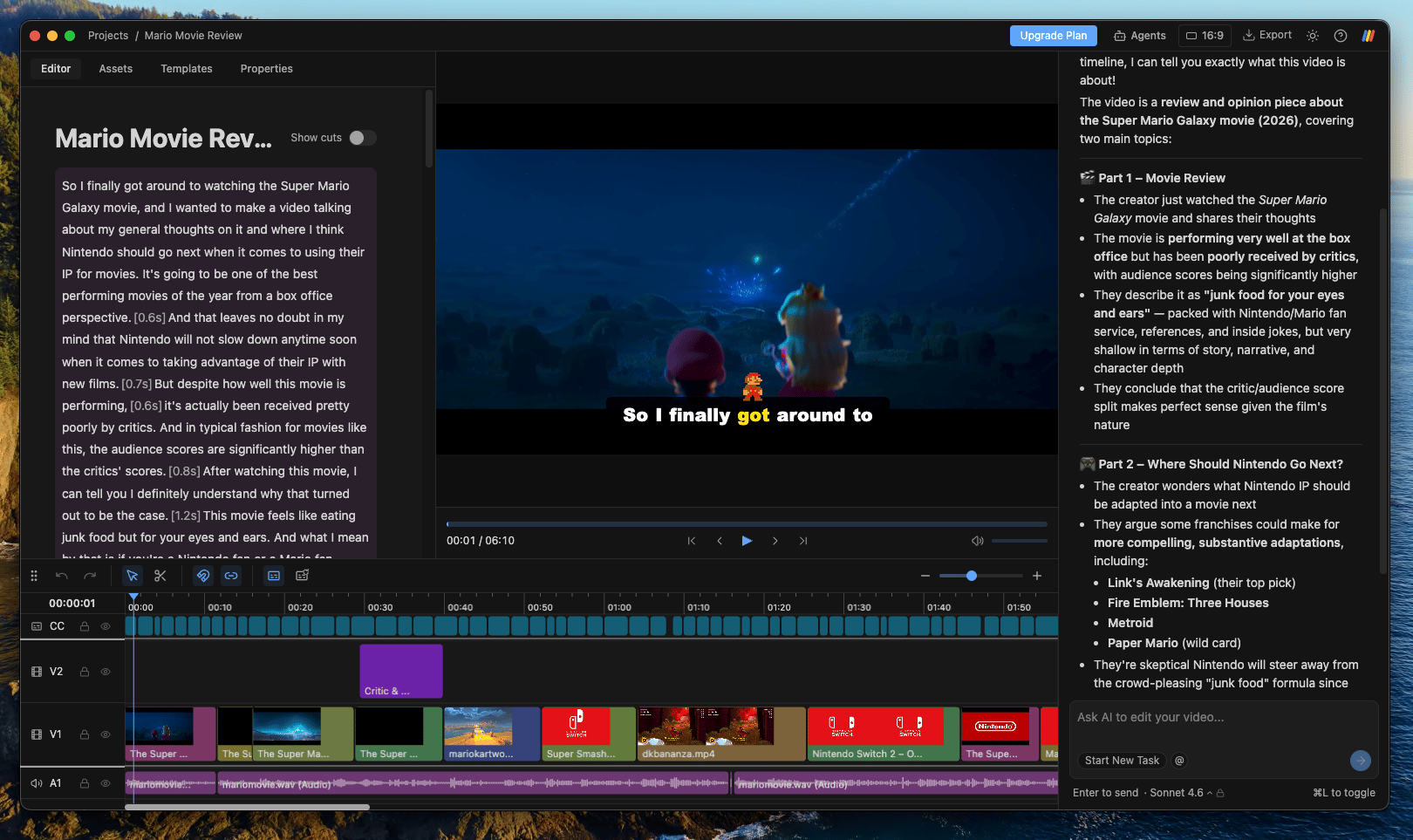Hide the V1 track with eye icon

[x=106, y=734]
